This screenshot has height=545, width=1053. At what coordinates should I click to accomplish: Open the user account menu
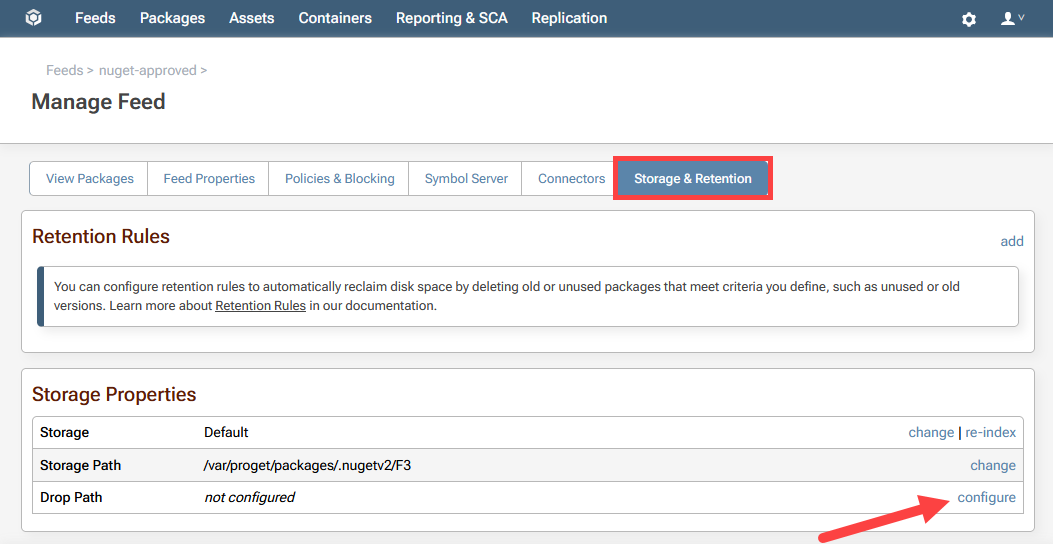point(1012,19)
